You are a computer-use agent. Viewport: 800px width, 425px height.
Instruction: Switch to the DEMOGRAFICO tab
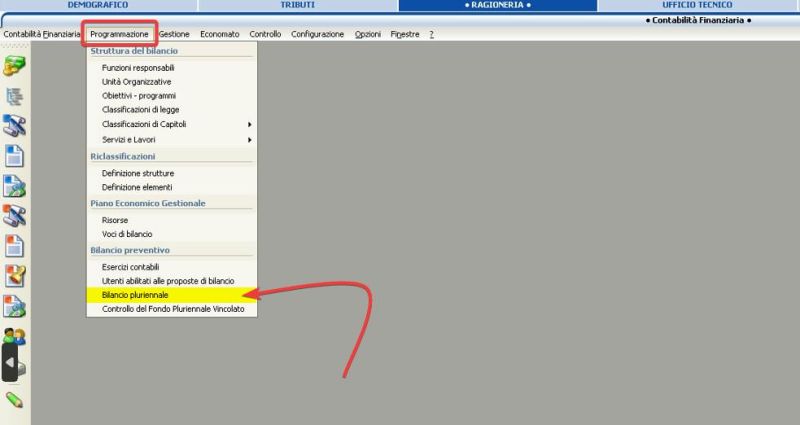click(98, 5)
